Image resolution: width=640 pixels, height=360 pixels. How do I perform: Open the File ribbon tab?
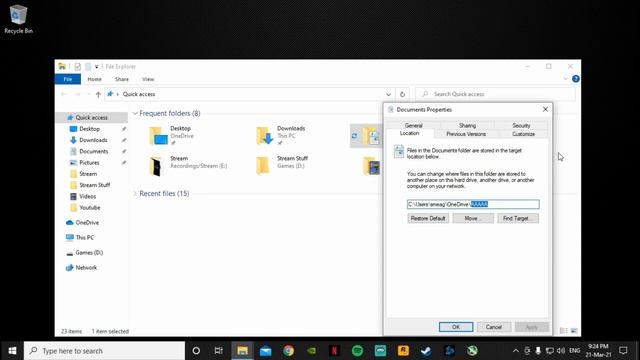68,79
